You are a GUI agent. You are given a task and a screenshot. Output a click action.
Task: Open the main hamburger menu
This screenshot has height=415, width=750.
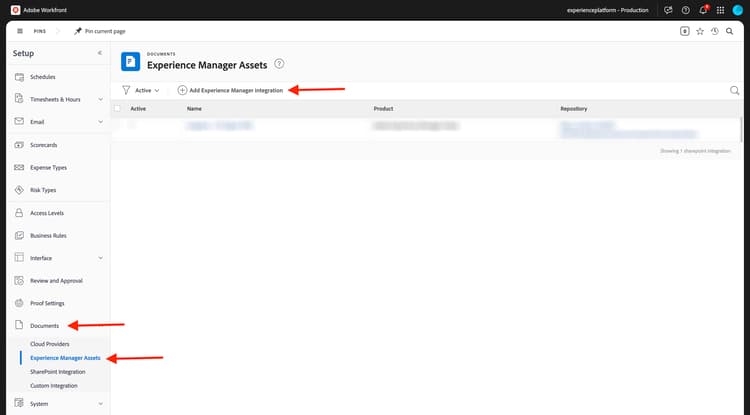click(20, 31)
